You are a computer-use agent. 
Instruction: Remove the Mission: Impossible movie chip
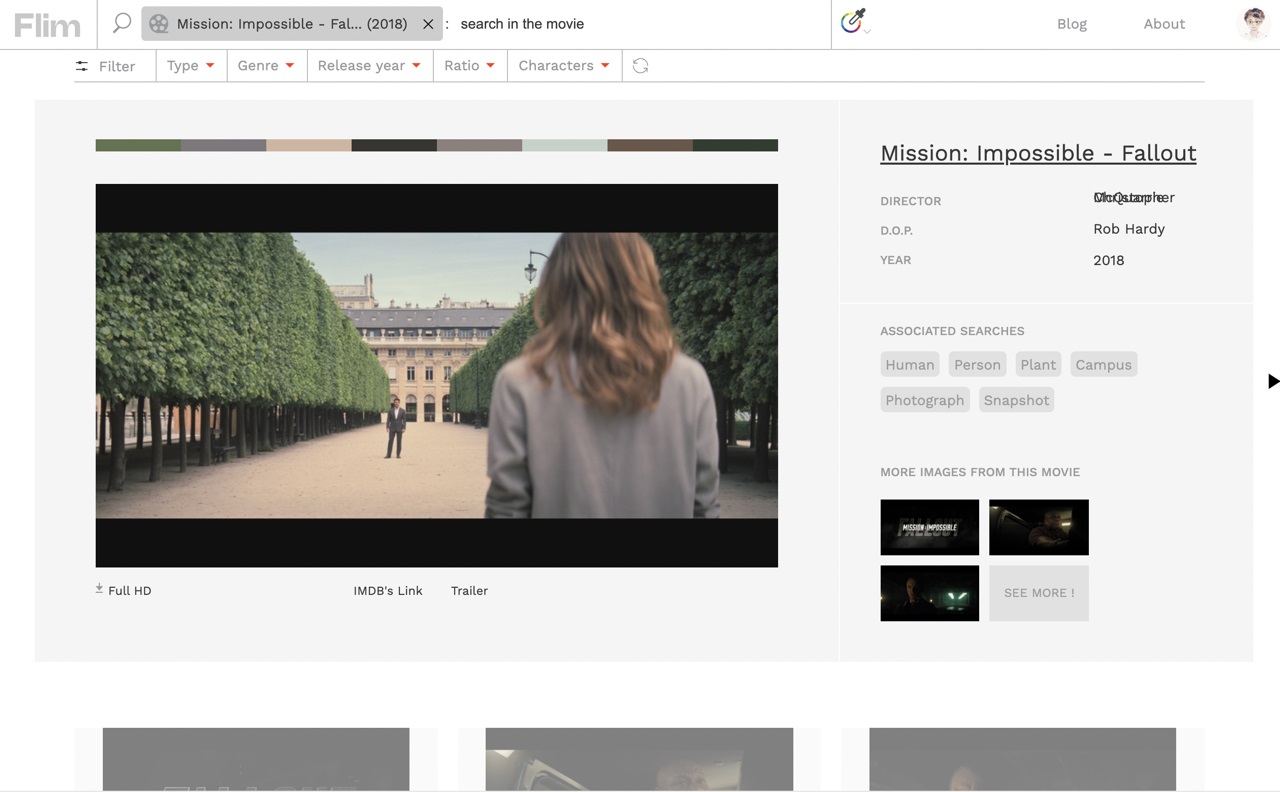coord(428,24)
